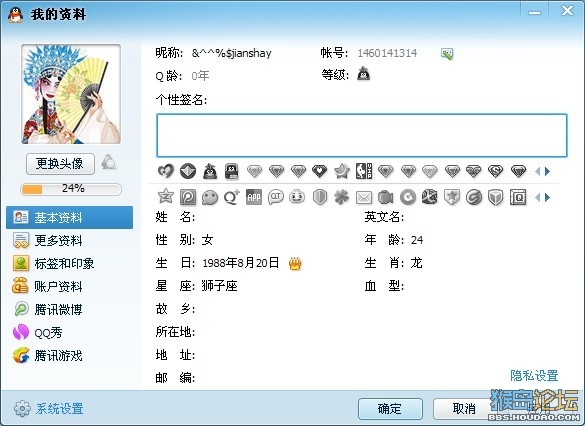Click the 24% profile completion bar

pos(71,189)
